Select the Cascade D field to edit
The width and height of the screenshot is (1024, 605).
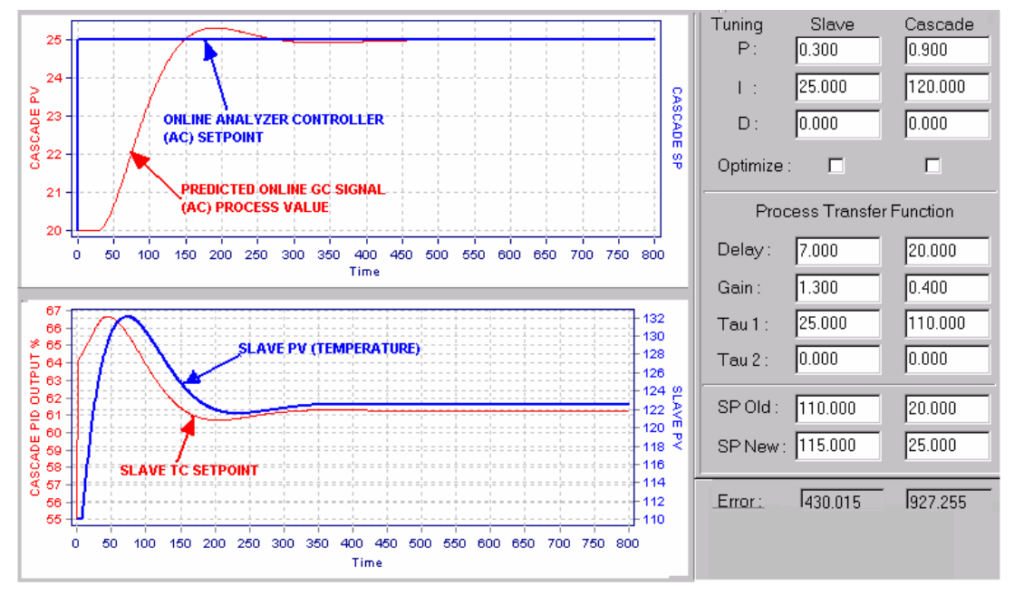(947, 124)
